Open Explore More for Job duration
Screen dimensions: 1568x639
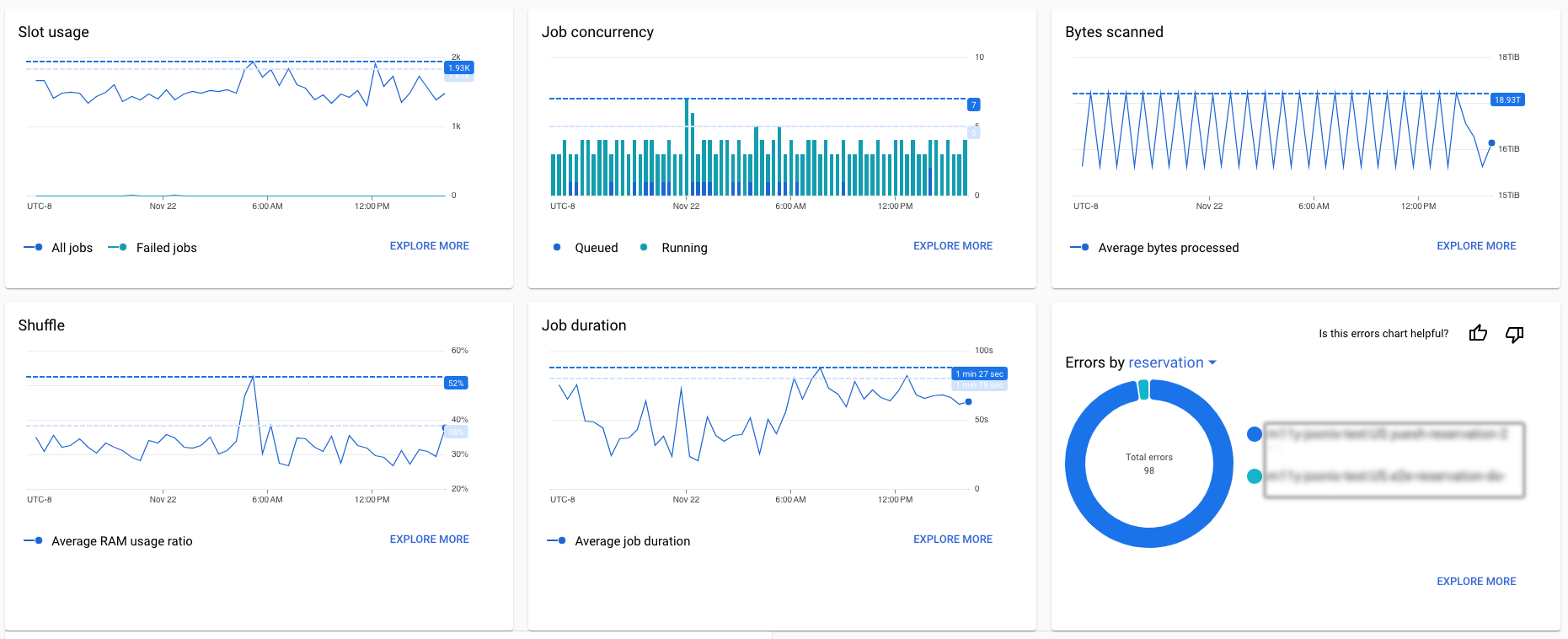[x=952, y=540]
